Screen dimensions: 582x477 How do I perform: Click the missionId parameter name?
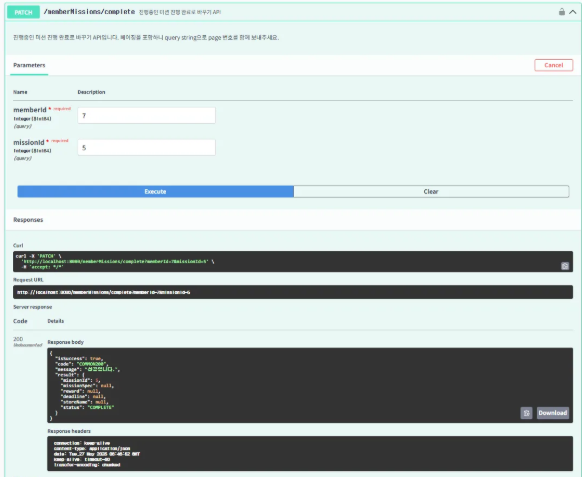click(x=29, y=142)
